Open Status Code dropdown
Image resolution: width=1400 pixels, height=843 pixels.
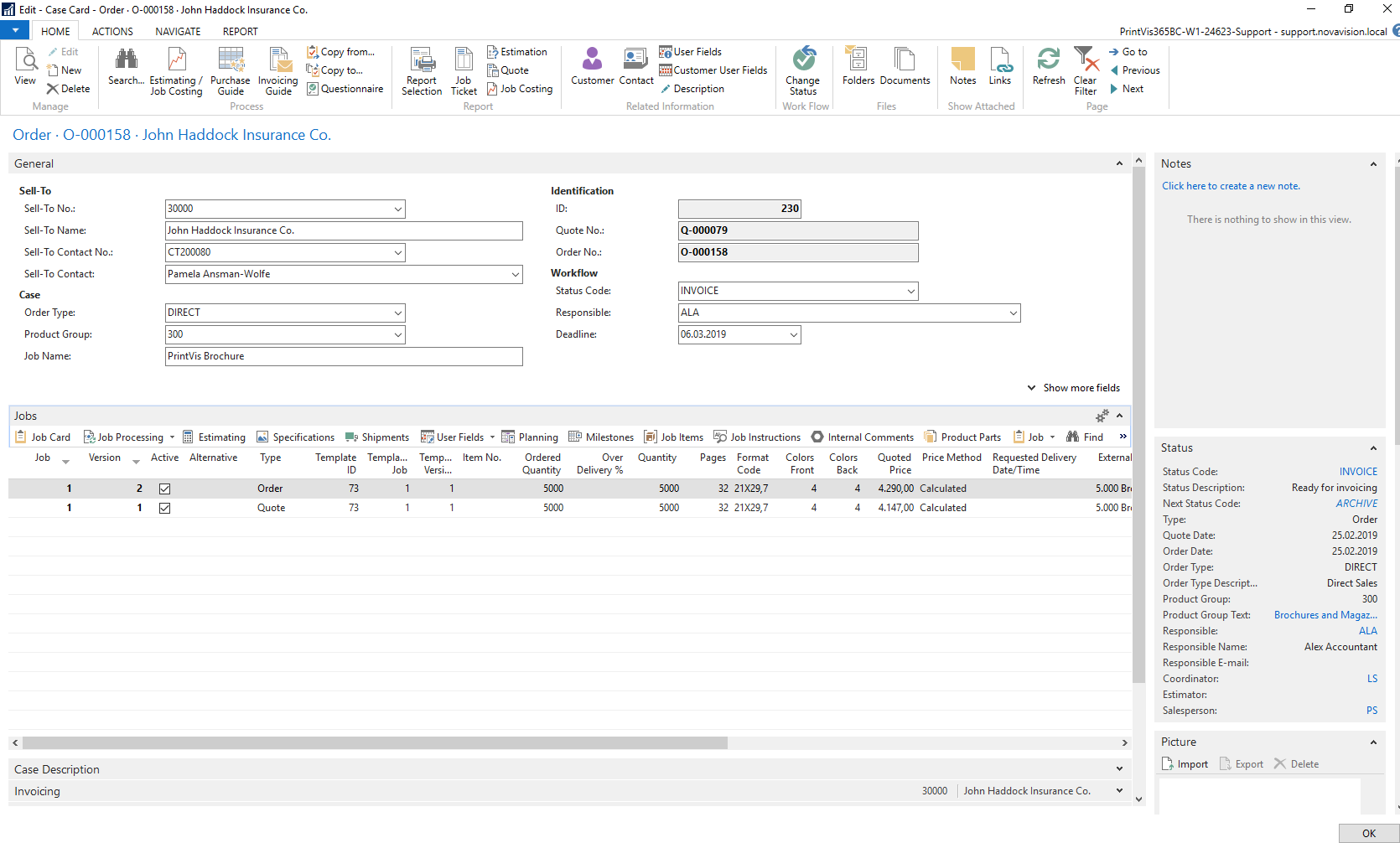click(x=911, y=291)
